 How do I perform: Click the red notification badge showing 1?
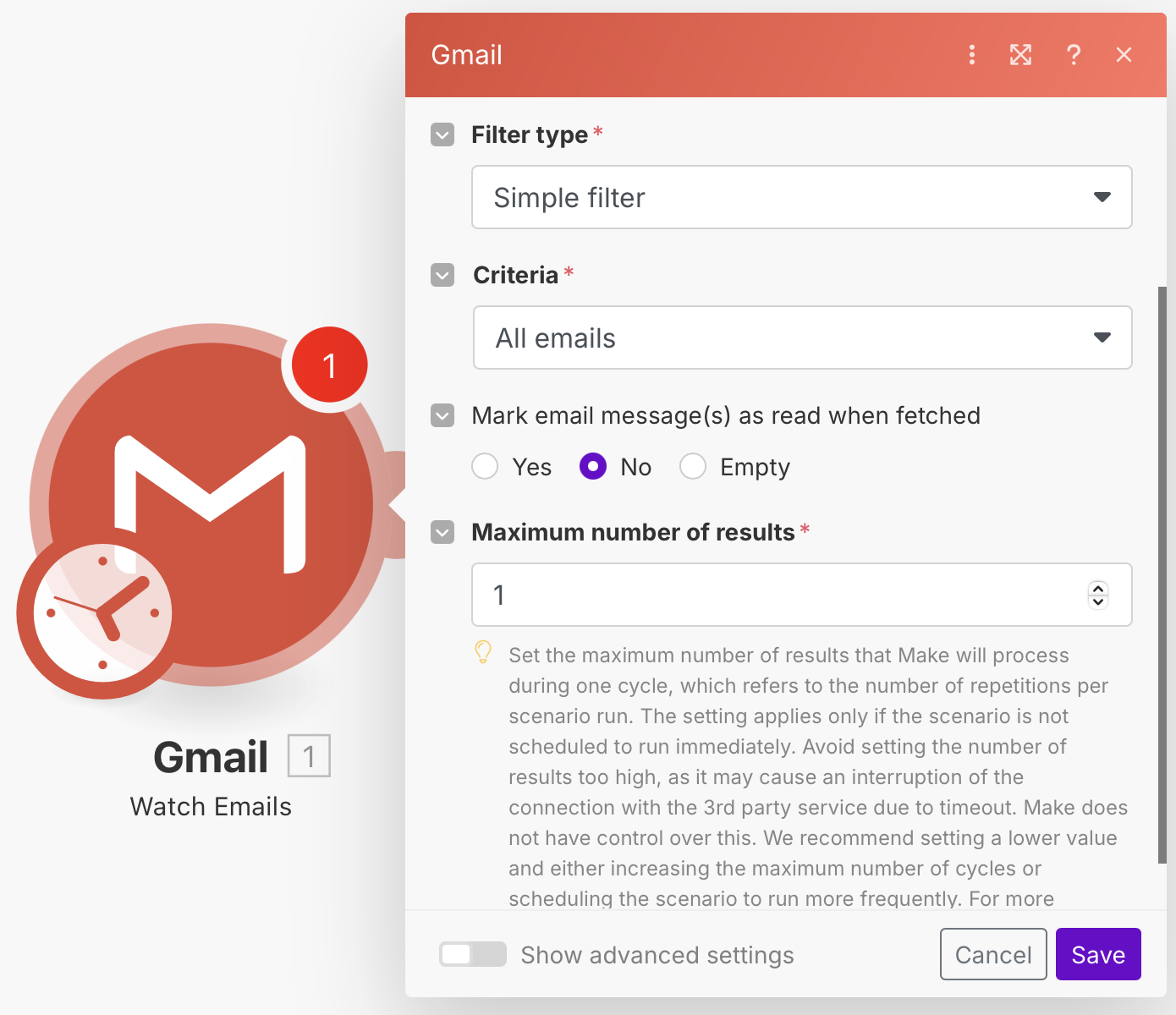(329, 365)
